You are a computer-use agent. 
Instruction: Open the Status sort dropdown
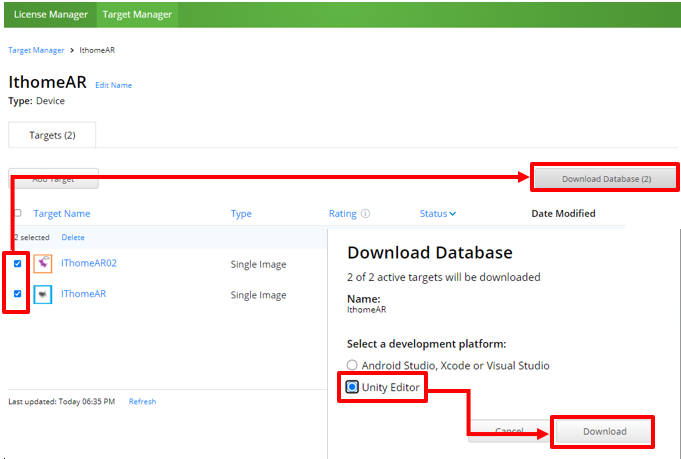[x=438, y=213]
